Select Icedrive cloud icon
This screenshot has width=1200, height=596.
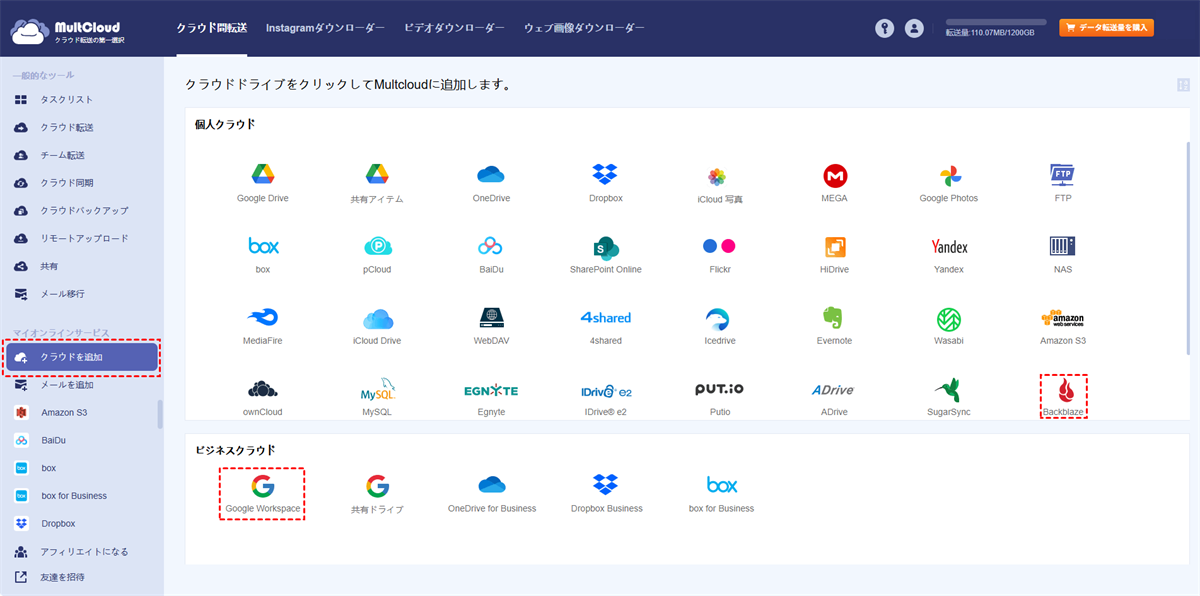pyautogui.click(x=718, y=319)
